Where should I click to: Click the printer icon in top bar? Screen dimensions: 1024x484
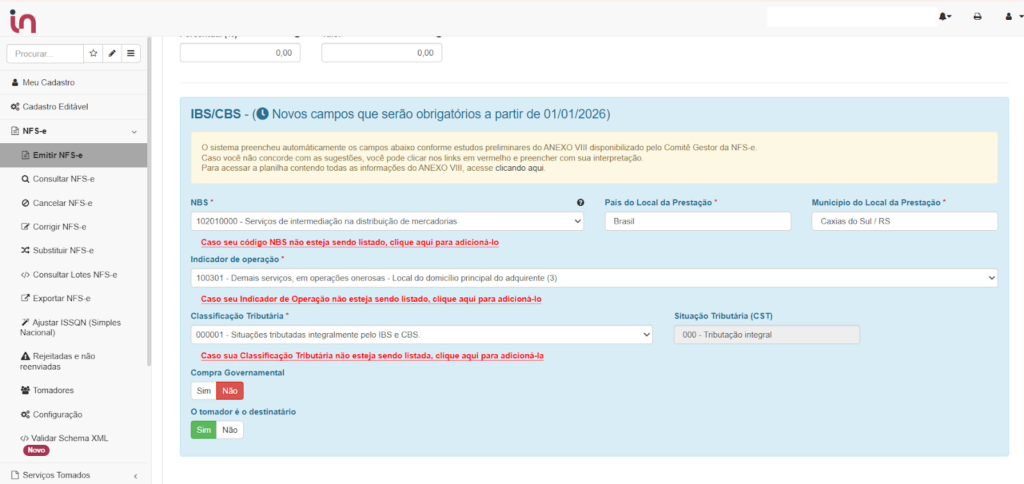[977, 16]
